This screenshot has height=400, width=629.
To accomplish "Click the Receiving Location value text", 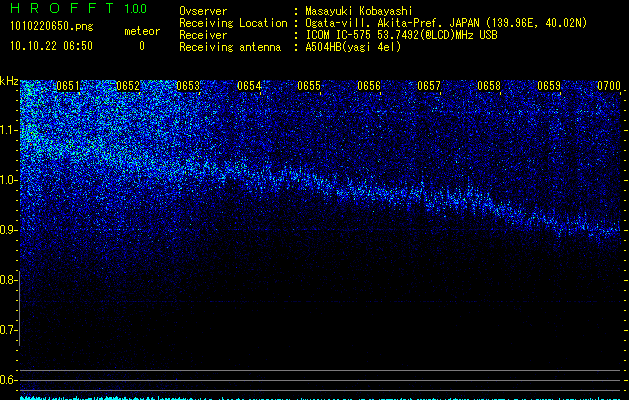I will coord(446,23).
